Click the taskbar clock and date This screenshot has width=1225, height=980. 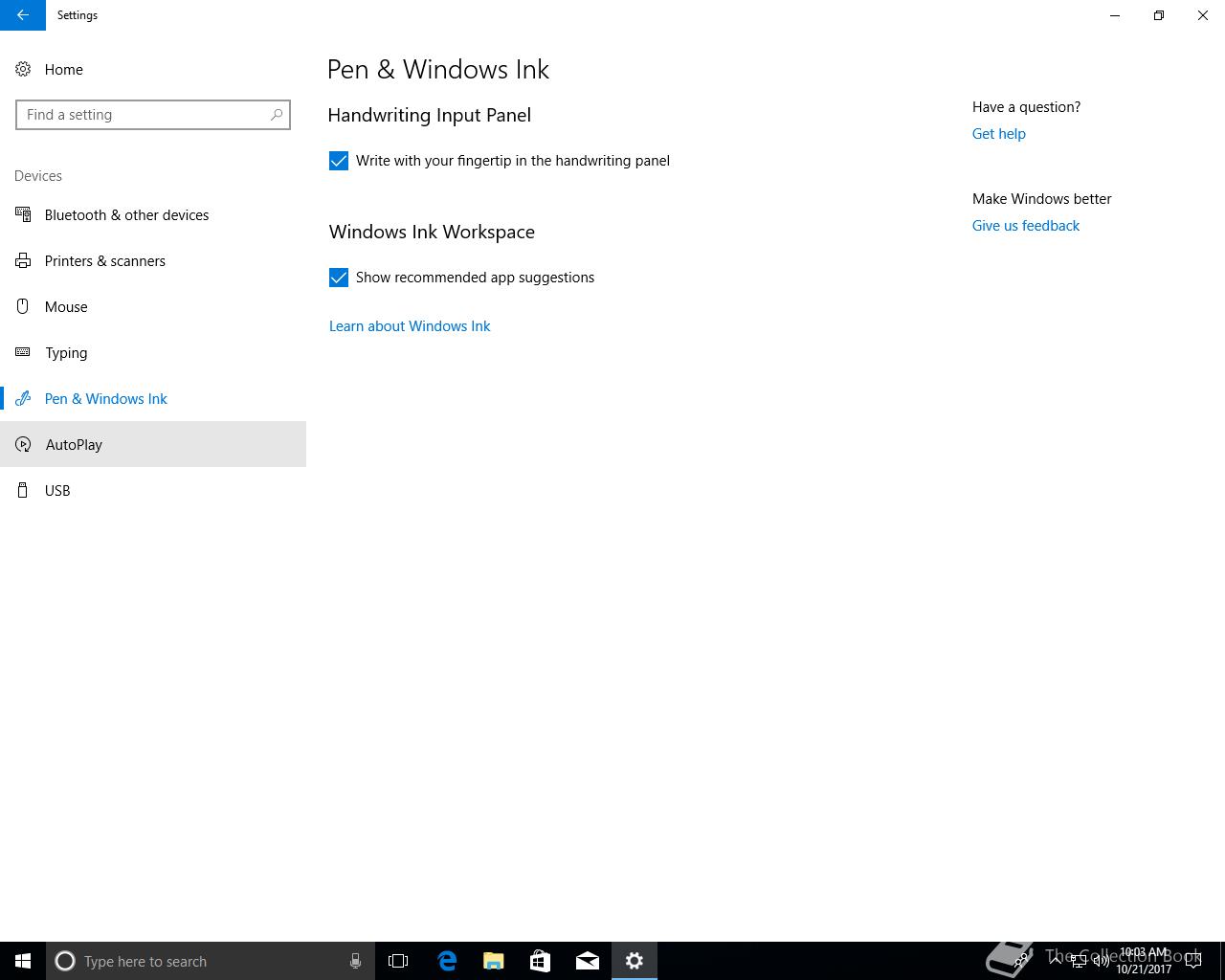(1144, 961)
